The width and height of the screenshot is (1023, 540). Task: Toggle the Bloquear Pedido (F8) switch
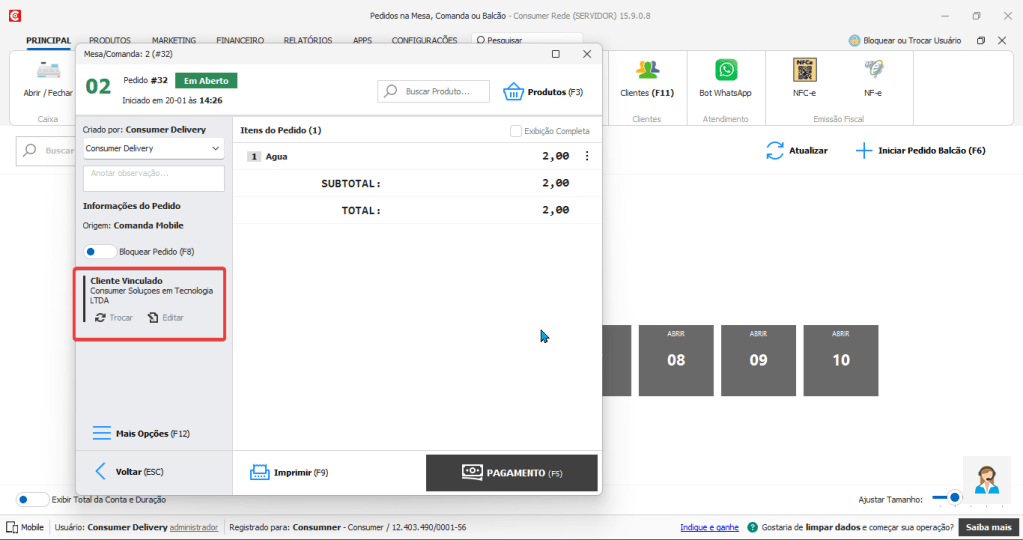tap(99, 252)
